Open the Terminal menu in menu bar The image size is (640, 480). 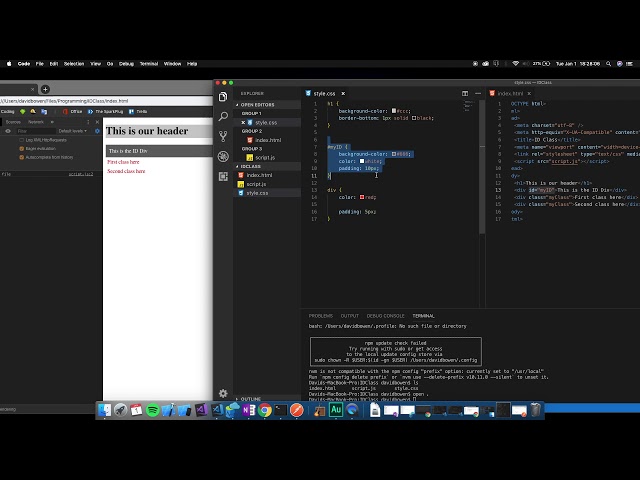pos(149,64)
